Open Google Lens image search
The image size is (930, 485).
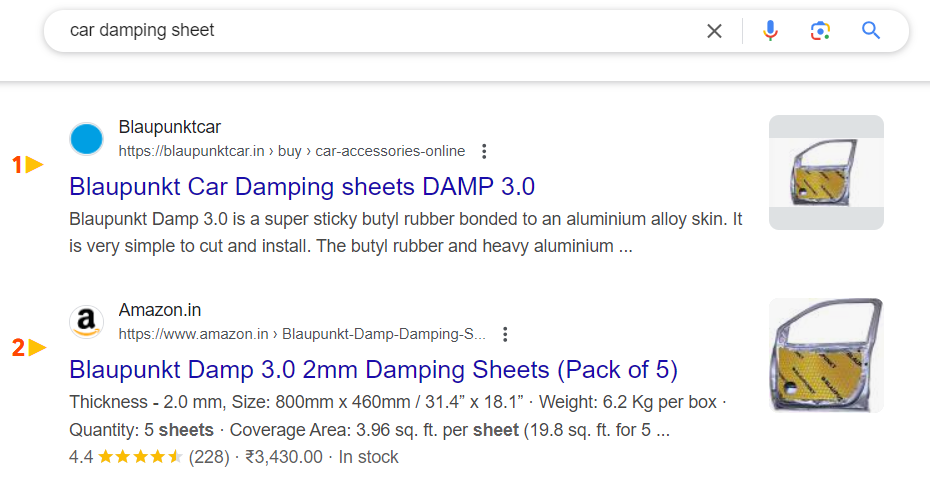click(x=820, y=31)
